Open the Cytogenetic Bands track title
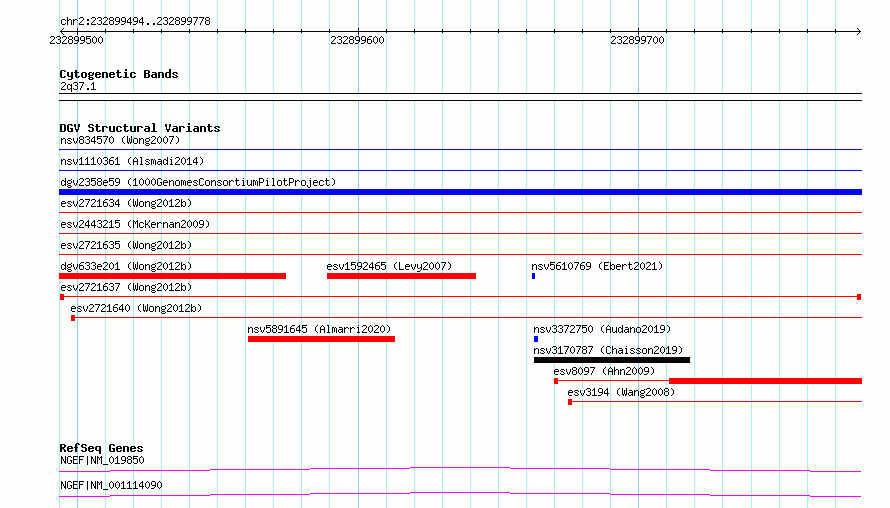Image resolution: width=890 pixels, height=508 pixels. (x=119, y=74)
